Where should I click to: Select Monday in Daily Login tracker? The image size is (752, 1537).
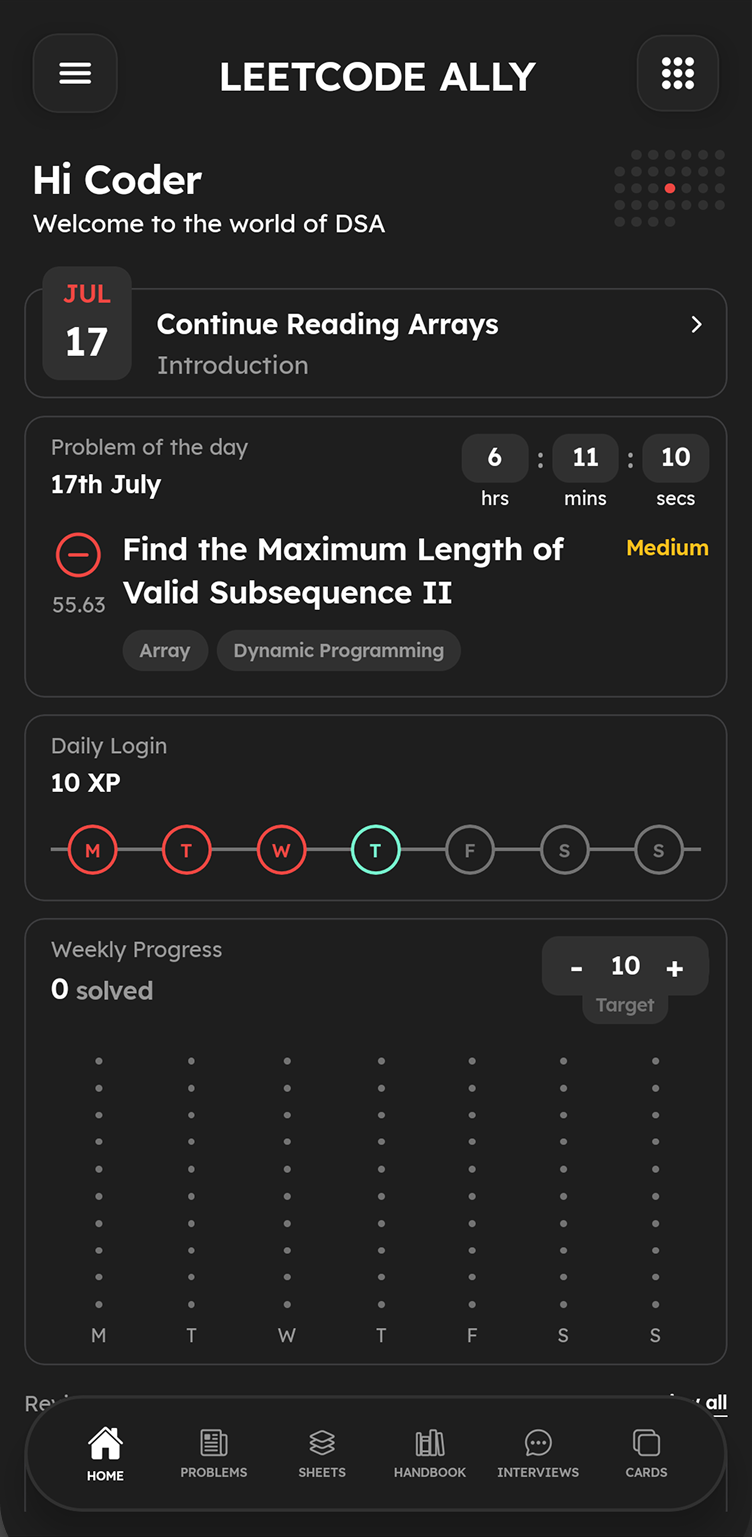tap(92, 851)
